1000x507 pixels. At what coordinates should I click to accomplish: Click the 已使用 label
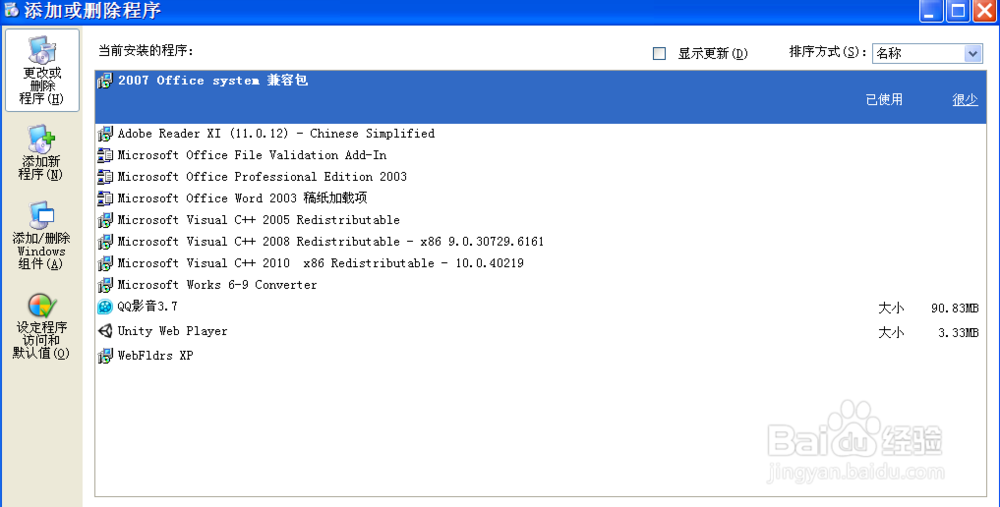[884, 99]
